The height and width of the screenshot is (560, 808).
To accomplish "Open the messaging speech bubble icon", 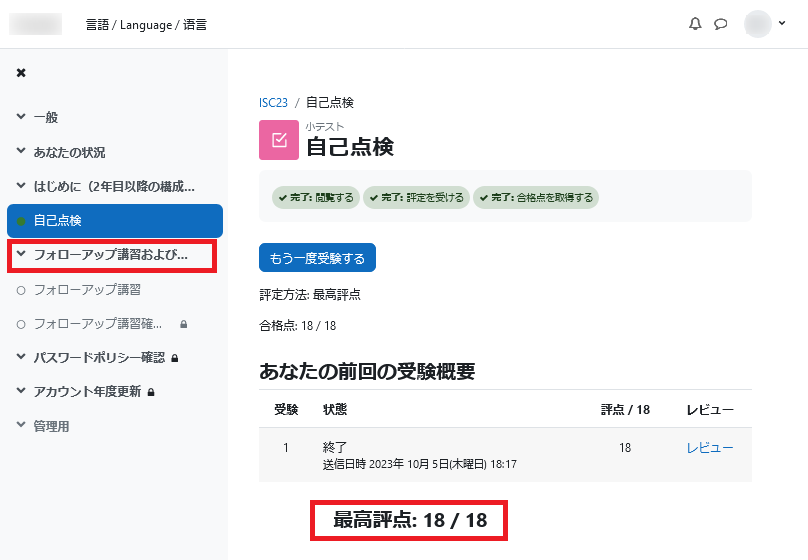I will [720, 24].
